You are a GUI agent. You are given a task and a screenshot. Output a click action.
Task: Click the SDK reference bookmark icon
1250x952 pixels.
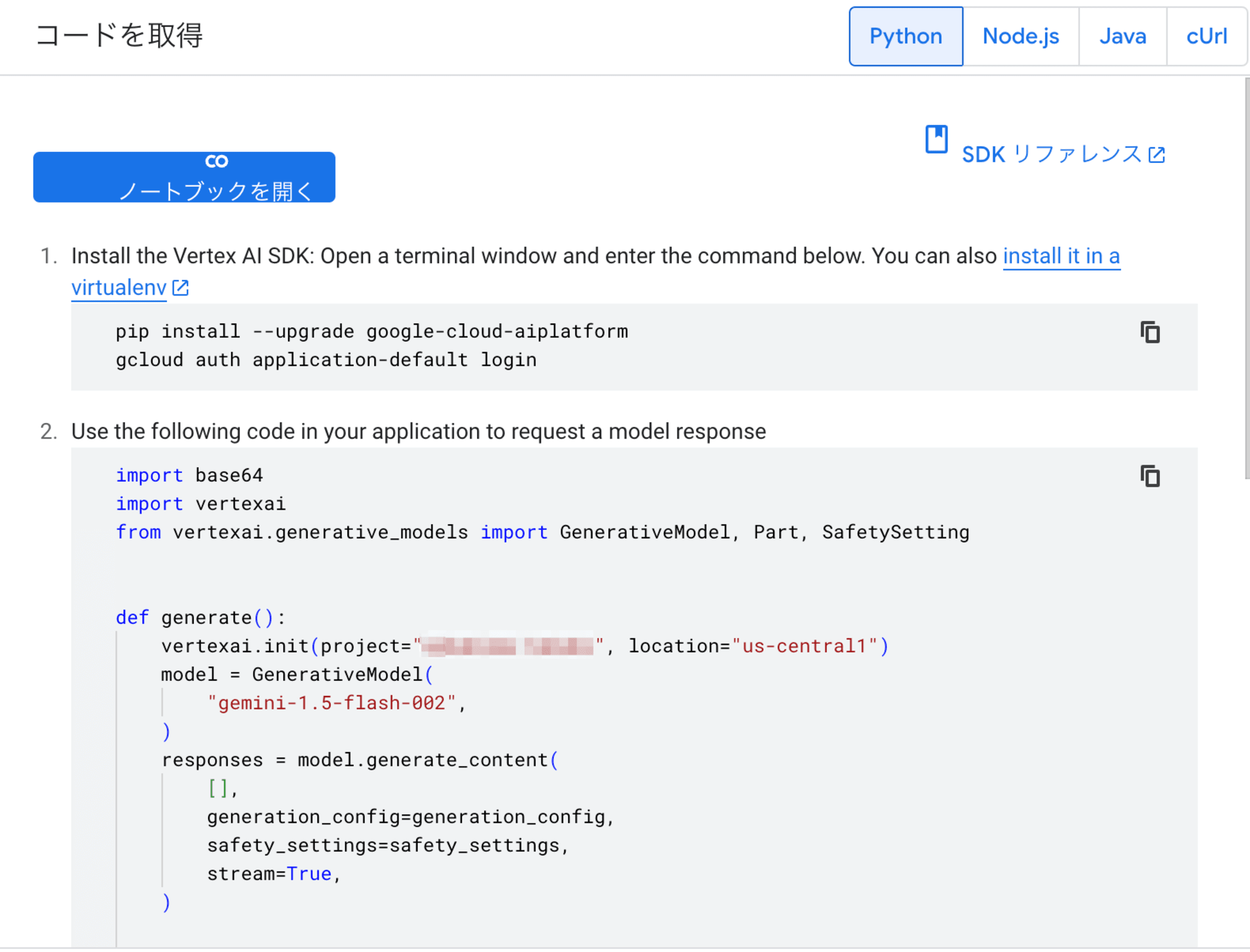point(936,139)
